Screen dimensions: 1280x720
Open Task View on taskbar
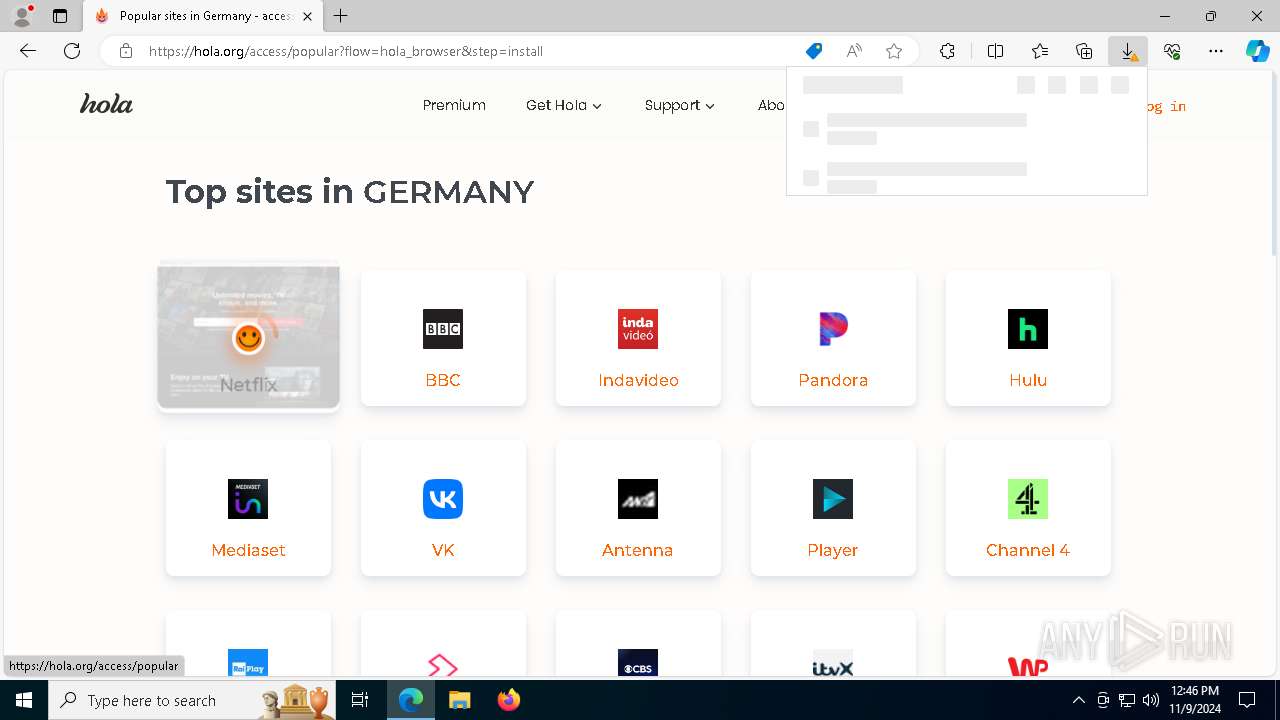tap(360, 700)
